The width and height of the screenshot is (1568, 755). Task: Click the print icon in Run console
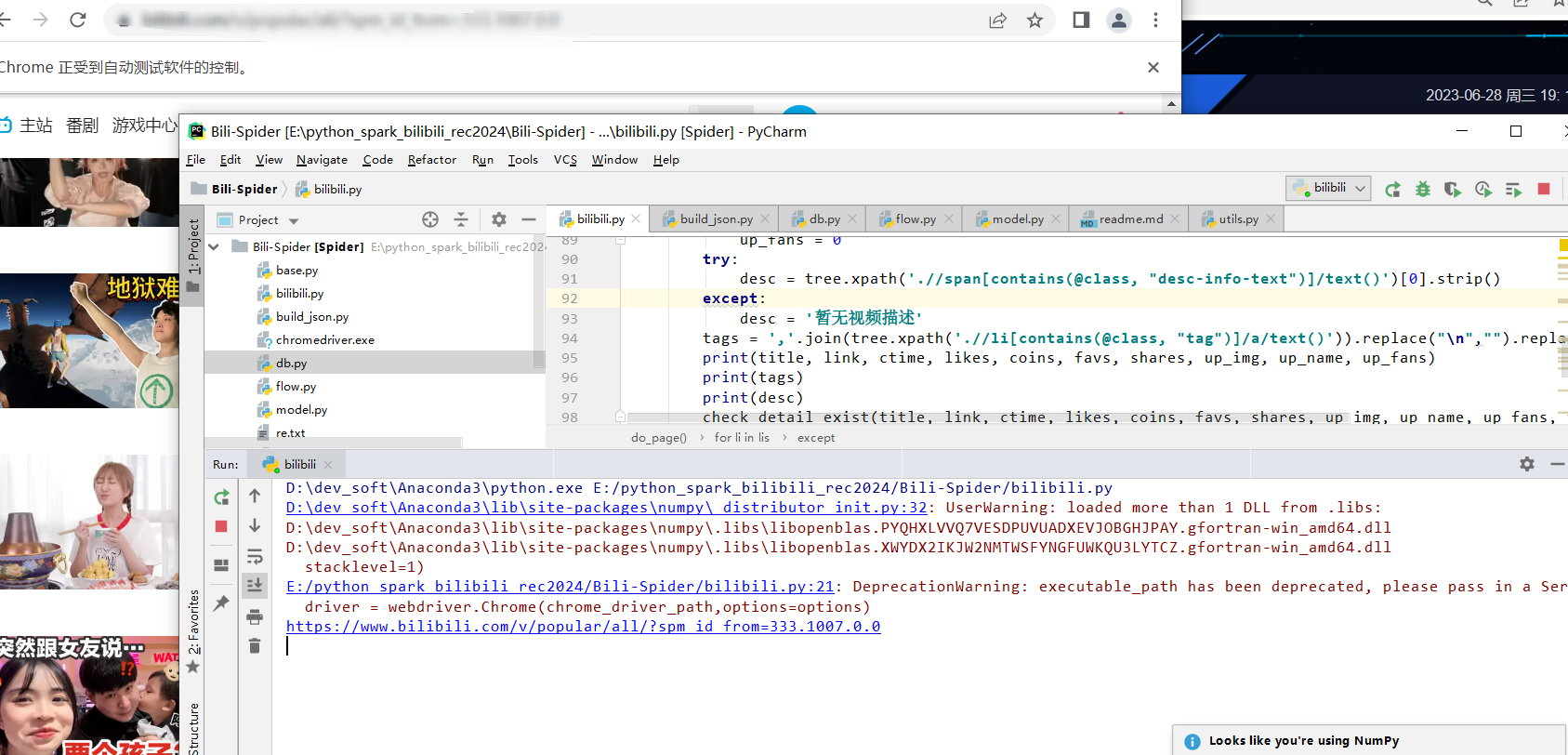(x=255, y=616)
